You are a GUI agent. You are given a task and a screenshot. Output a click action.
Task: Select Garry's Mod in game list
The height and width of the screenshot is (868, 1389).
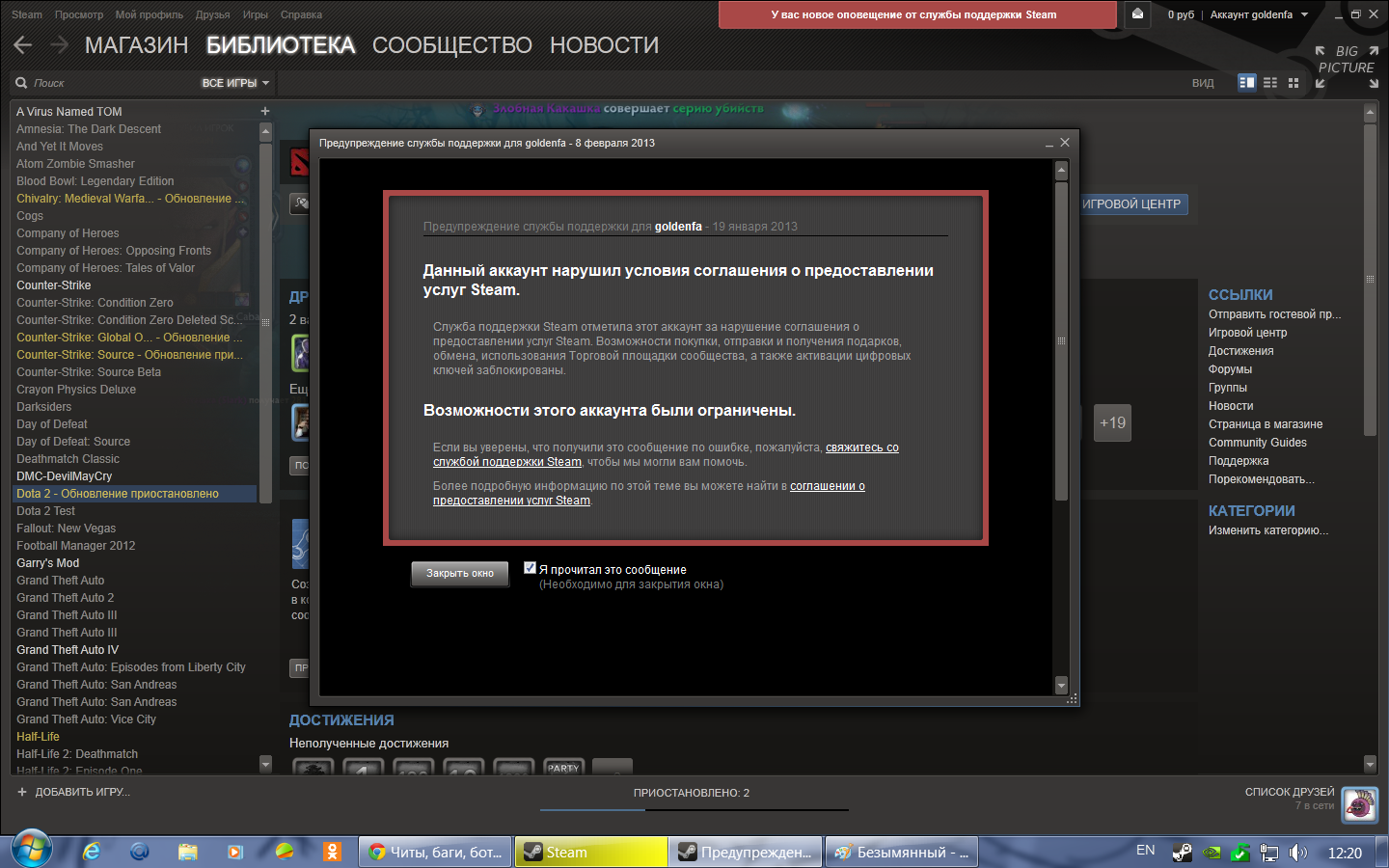135,563
